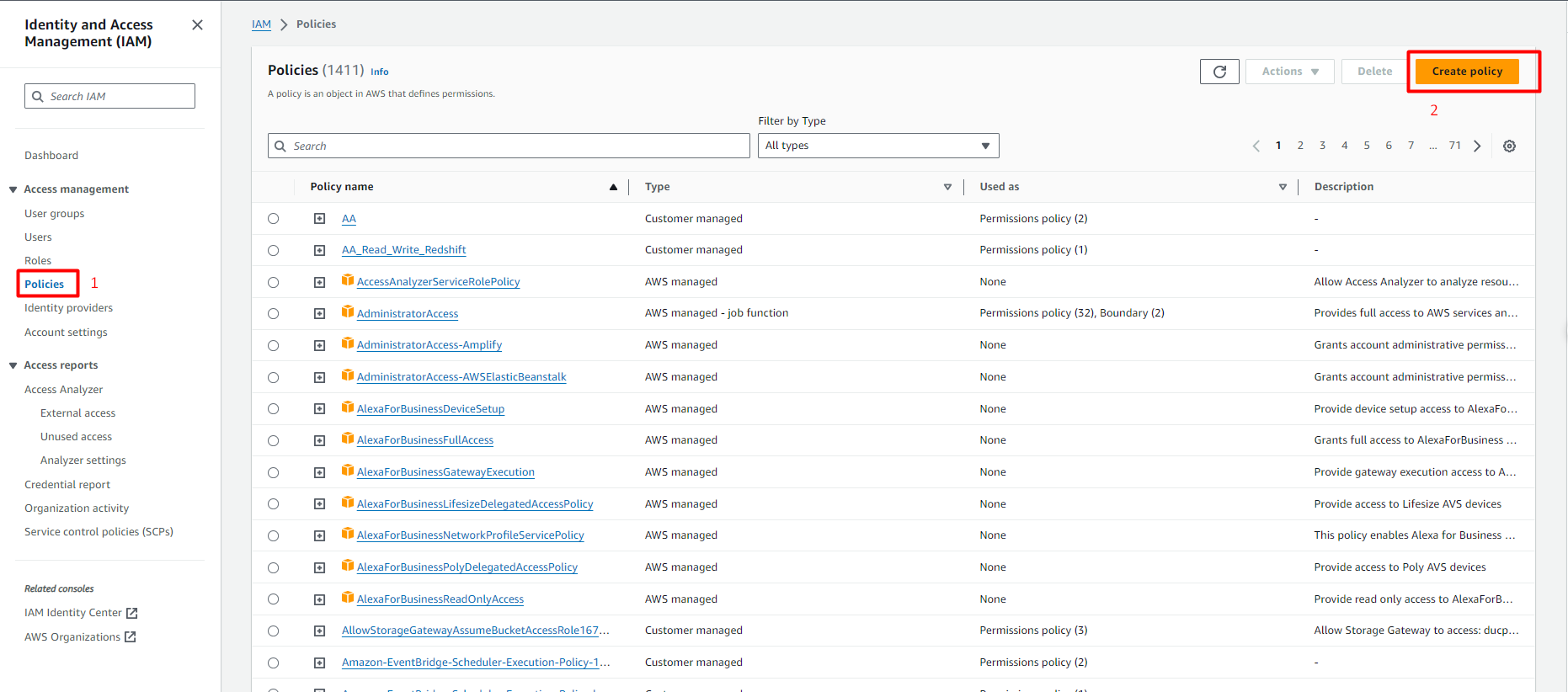Select AA_Read_Write_Redshift radio button

tap(273, 251)
